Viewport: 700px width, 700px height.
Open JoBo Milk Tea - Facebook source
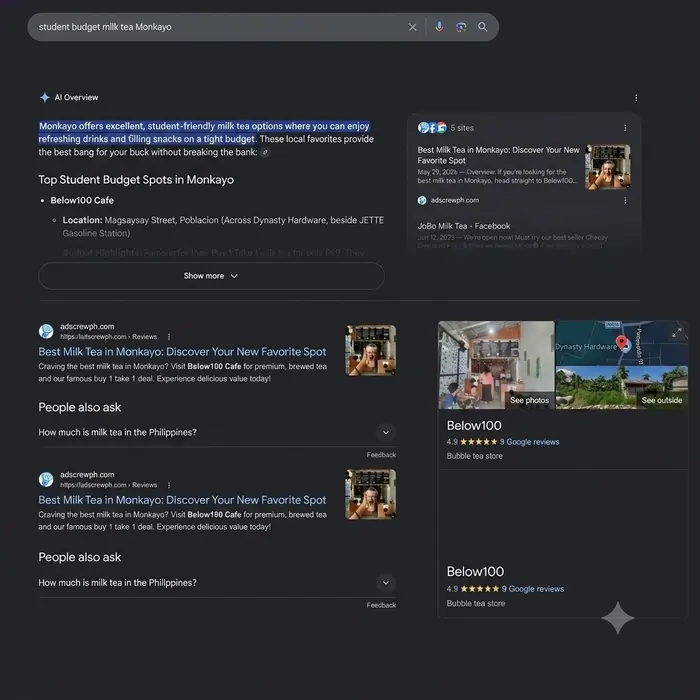coord(464,226)
